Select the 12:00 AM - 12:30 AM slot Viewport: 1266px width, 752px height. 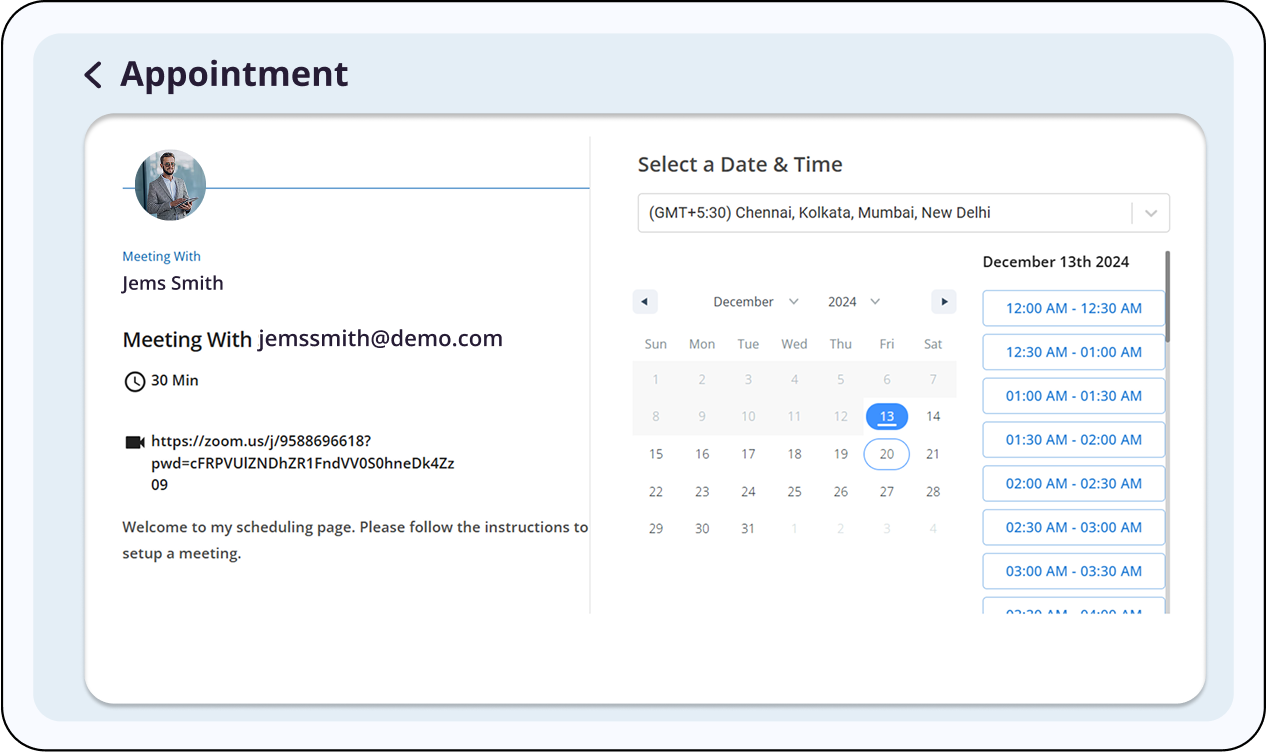(x=1073, y=308)
